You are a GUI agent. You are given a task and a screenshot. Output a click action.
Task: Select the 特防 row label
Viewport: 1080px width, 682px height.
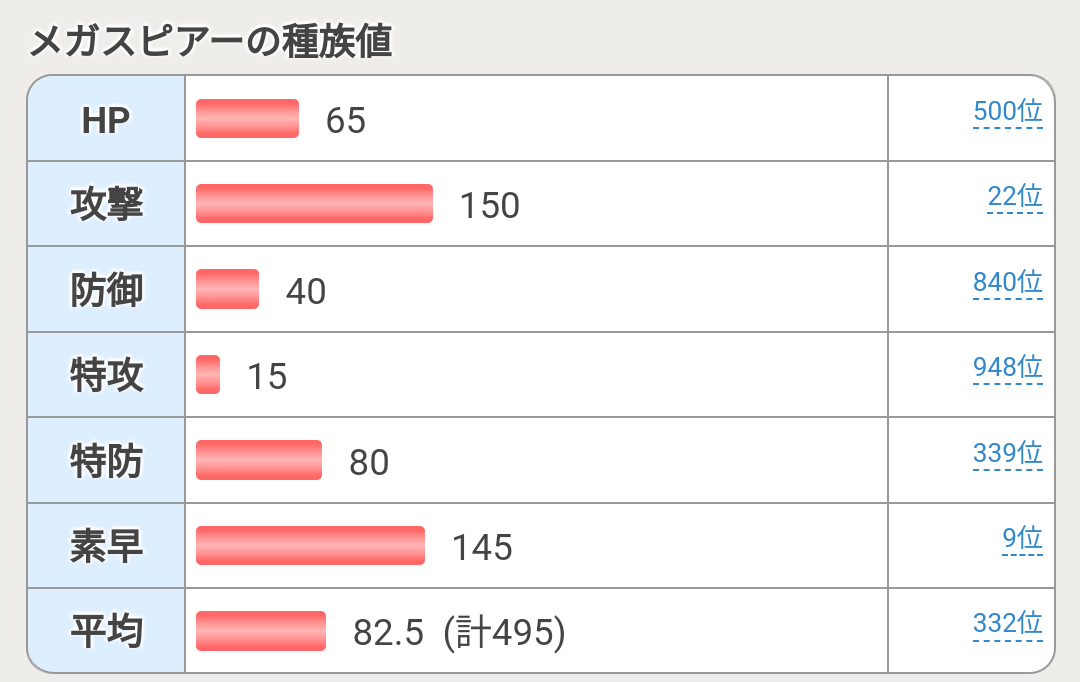(x=107, y=461)
